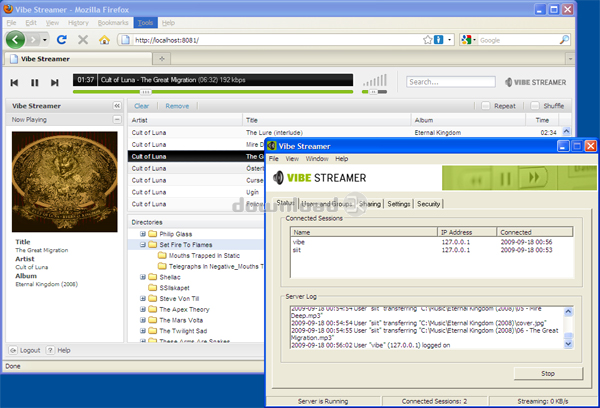Screen dimensions: 600x408
Task: Toggle the Repeat checkbox
Action: pos(486,106)
